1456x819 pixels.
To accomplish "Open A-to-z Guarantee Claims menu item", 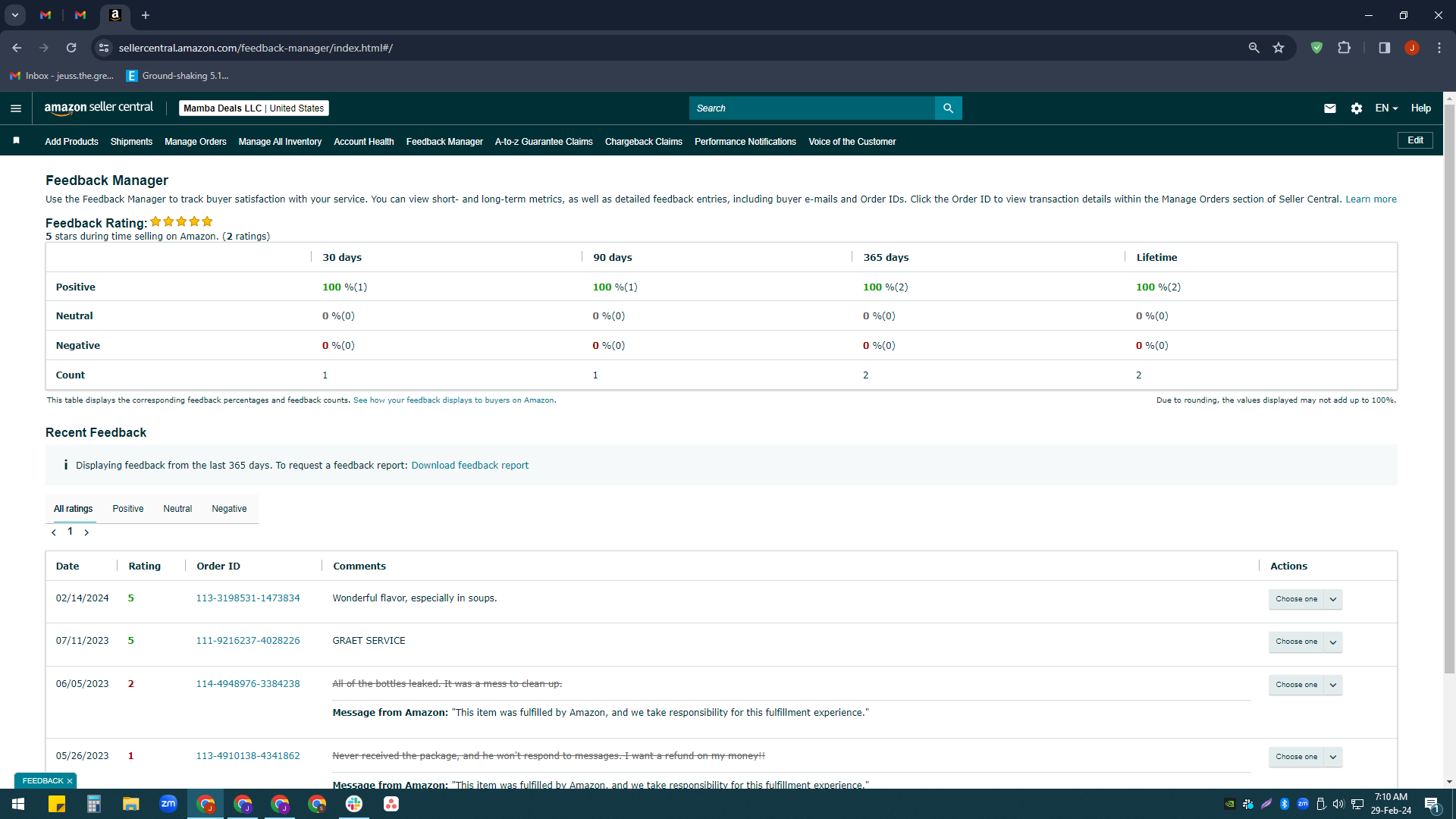I will point(544,142).
